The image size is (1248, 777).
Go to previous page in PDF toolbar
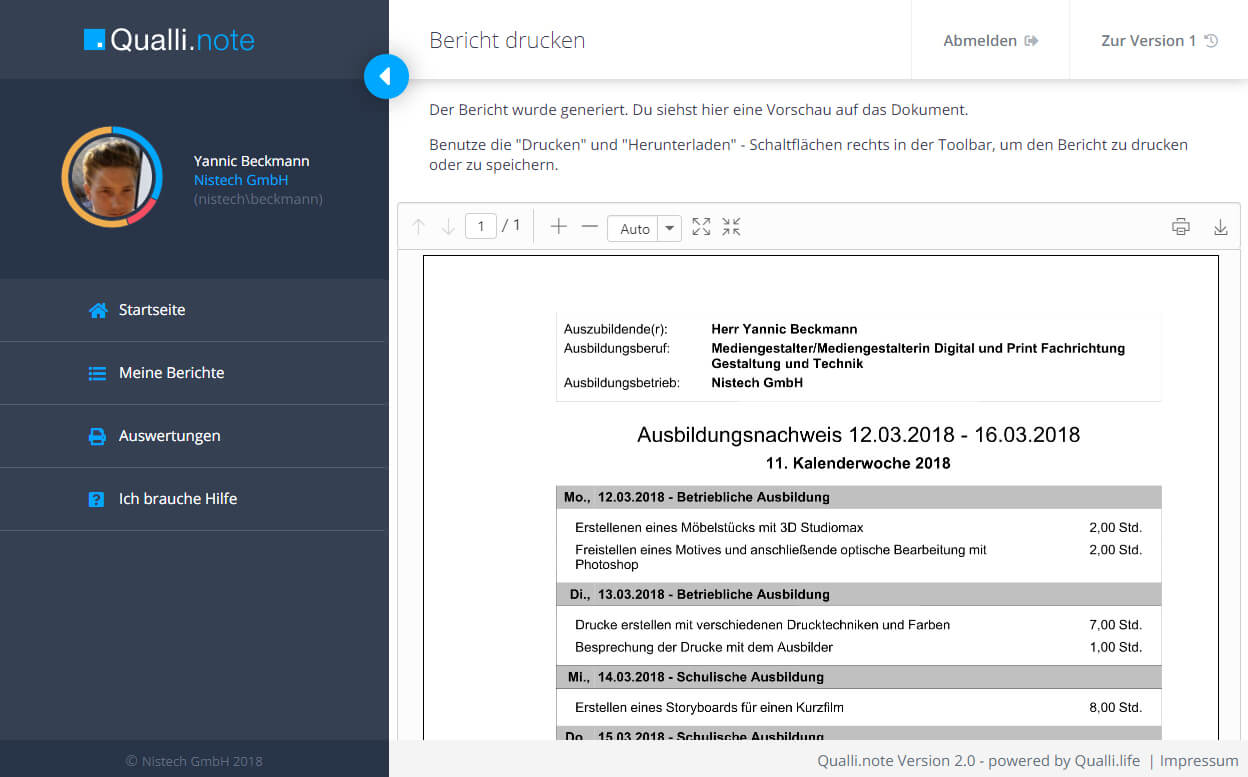point(418,227)
